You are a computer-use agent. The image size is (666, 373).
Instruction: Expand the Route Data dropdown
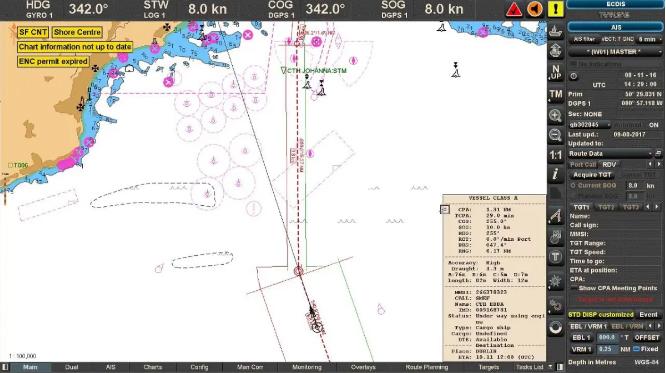coord(611,154)
